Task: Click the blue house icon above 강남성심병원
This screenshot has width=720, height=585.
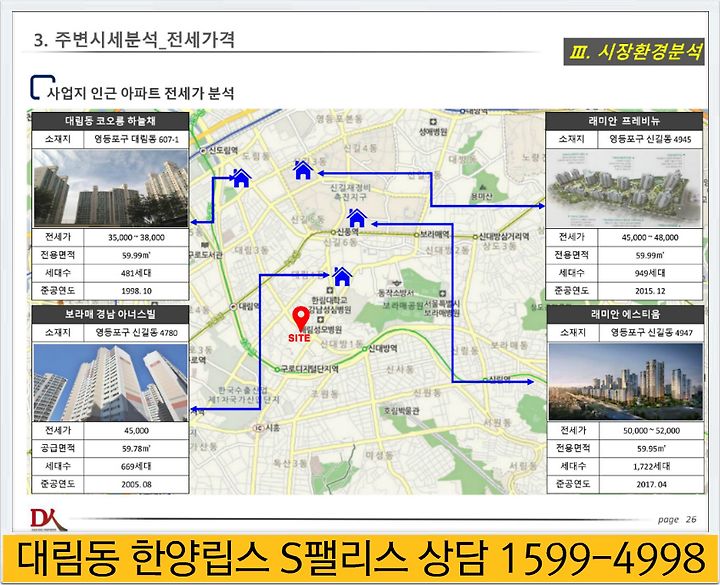Action: (x=342, y=276)
